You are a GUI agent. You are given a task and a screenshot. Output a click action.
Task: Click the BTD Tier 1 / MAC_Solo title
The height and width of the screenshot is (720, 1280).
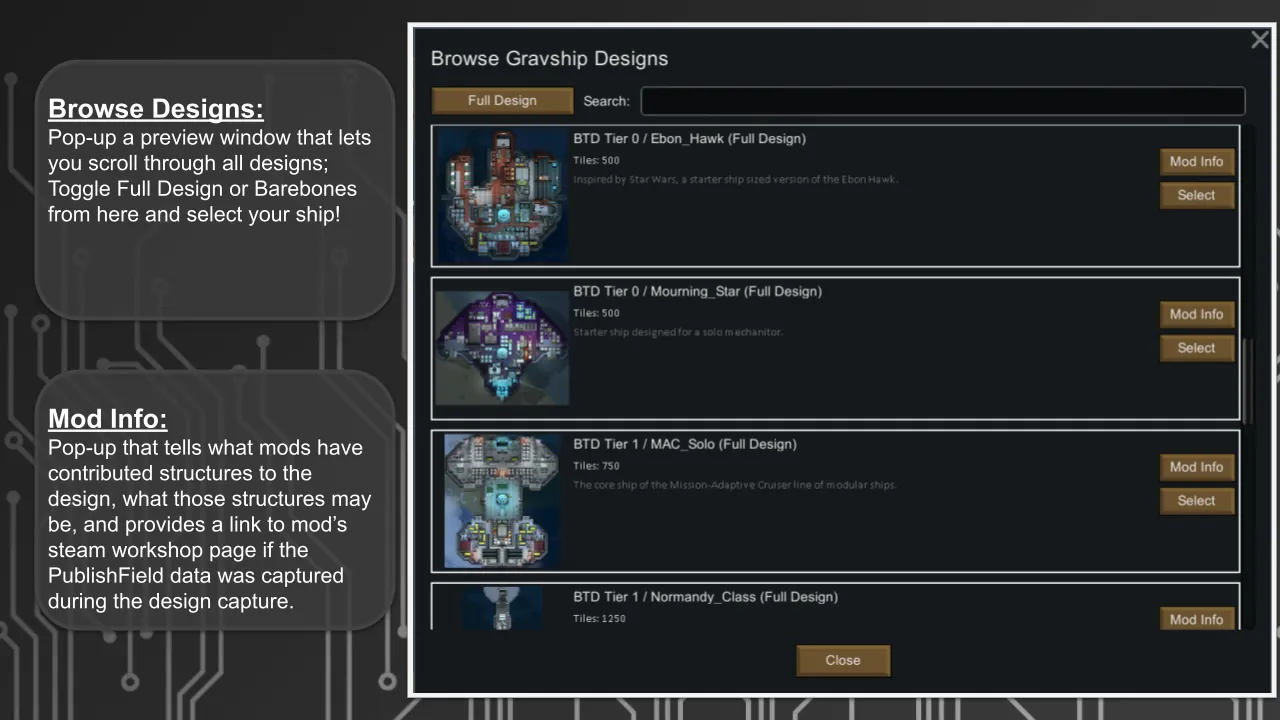pyautogui.click(x=685, y=444)
